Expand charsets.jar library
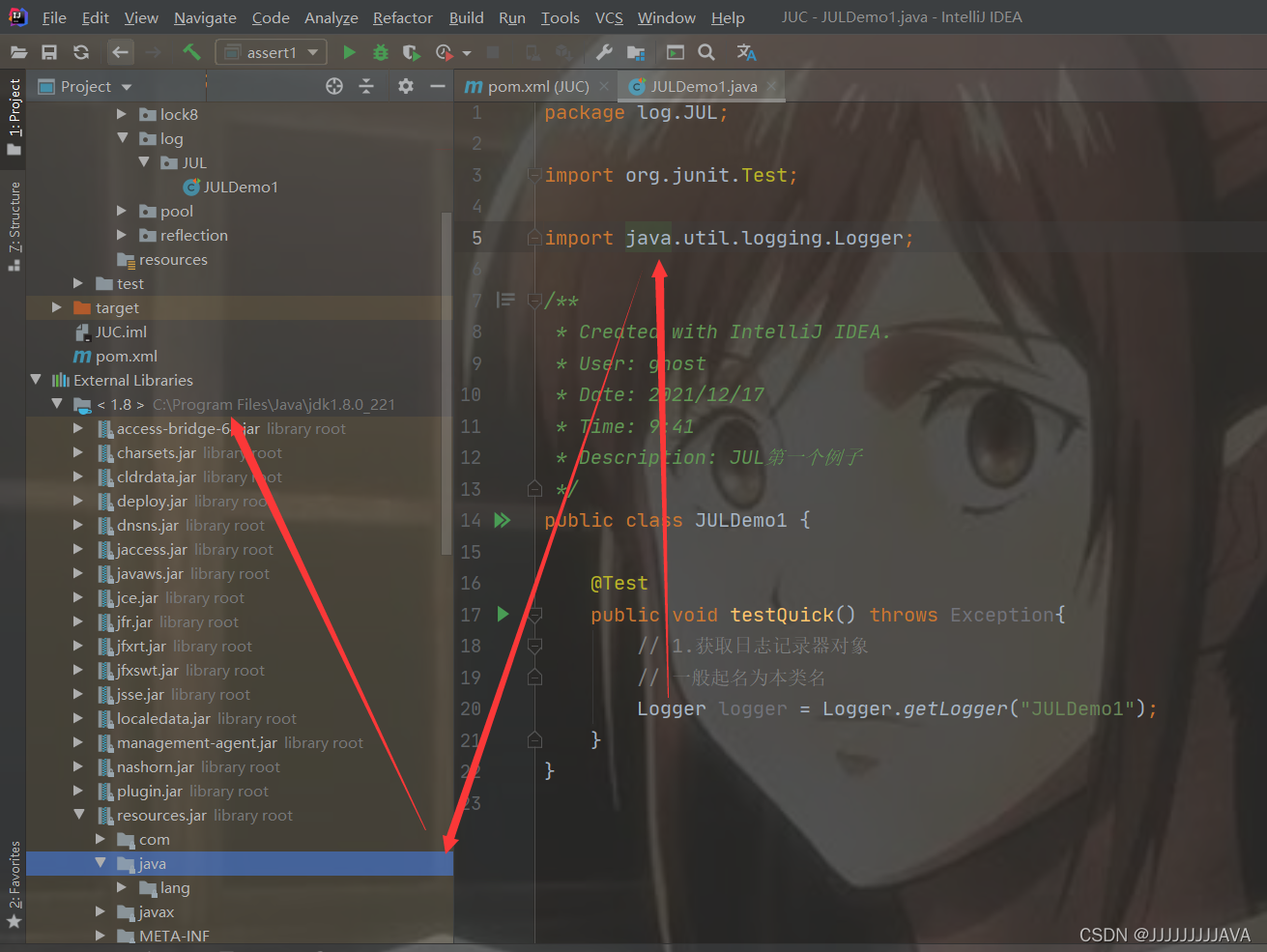The height and width of the screenshot is (952, 1267). pos(78,452)
